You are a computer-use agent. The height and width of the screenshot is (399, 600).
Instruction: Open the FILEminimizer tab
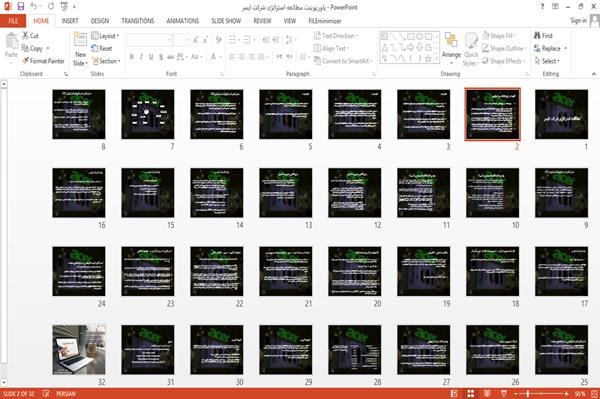(x=325, y=21)
